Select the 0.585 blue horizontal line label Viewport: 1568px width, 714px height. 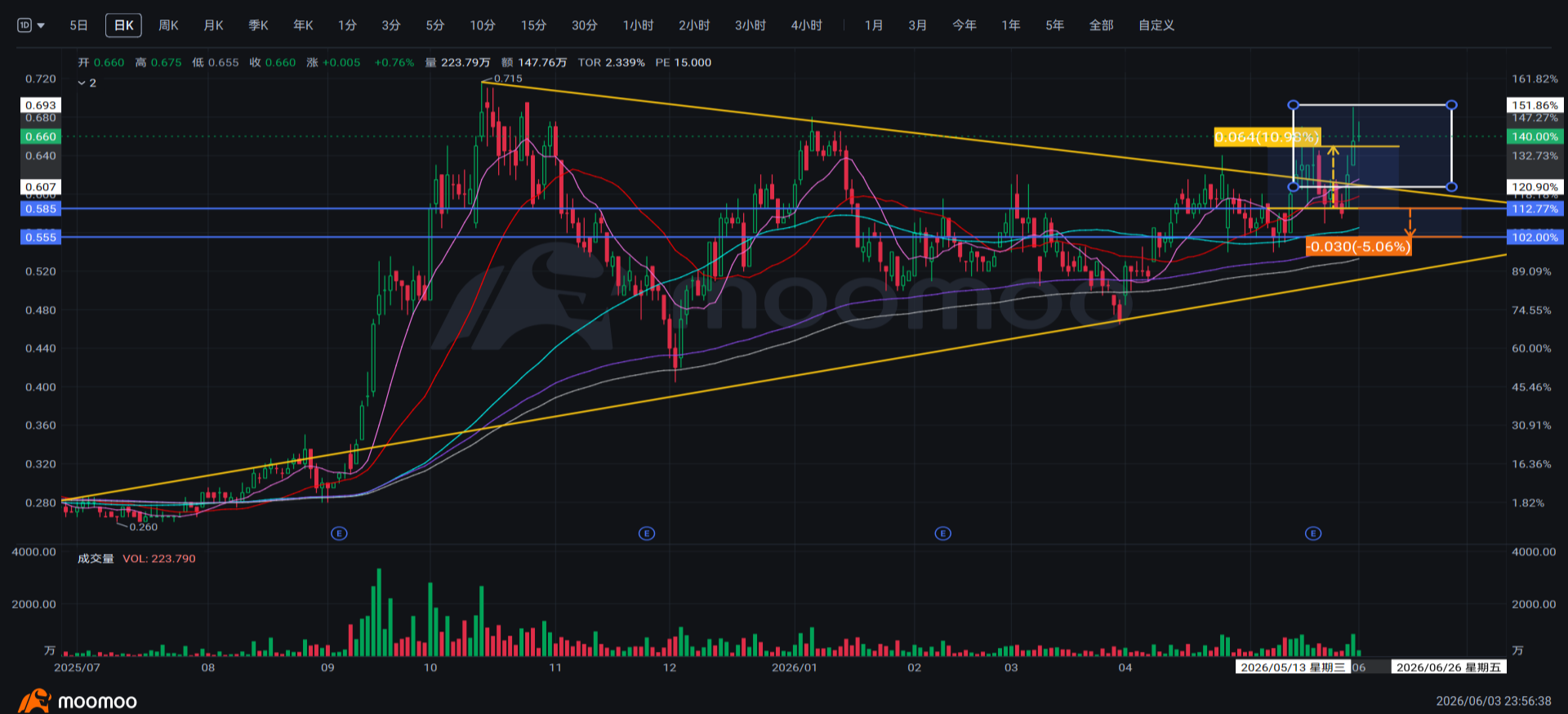point(40,209)
